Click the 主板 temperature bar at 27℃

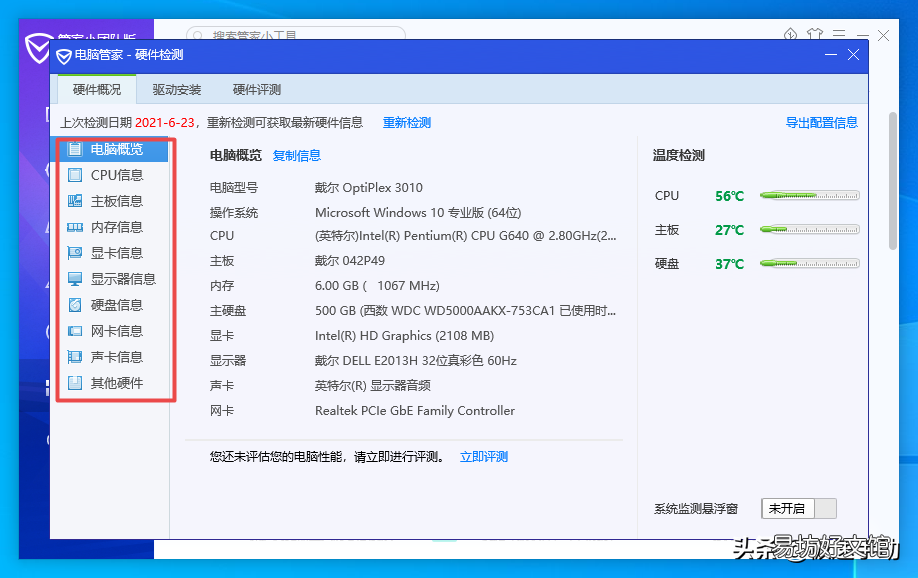pos(810,230)
